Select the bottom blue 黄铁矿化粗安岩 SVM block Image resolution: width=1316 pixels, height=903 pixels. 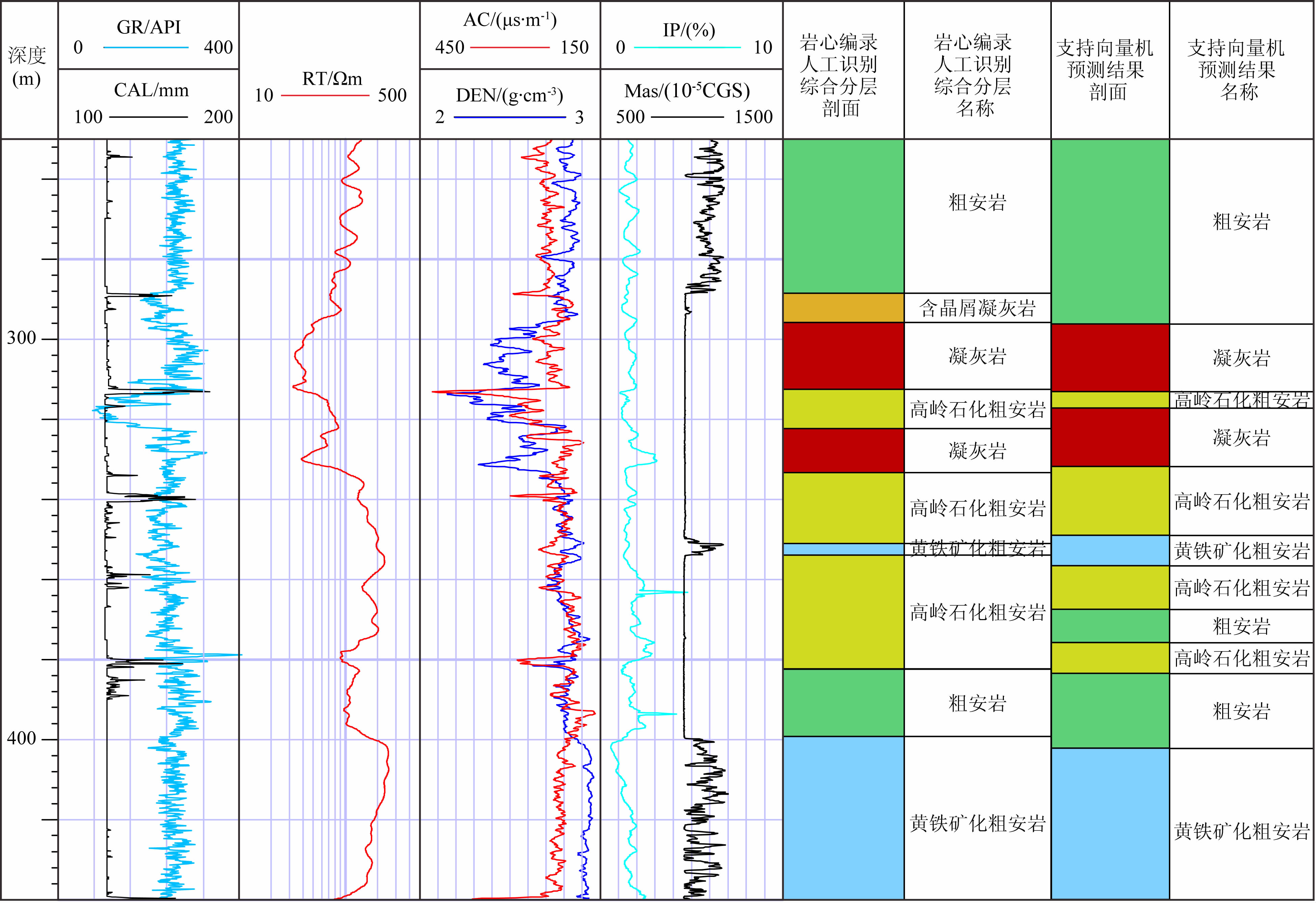pos(1110,824)
